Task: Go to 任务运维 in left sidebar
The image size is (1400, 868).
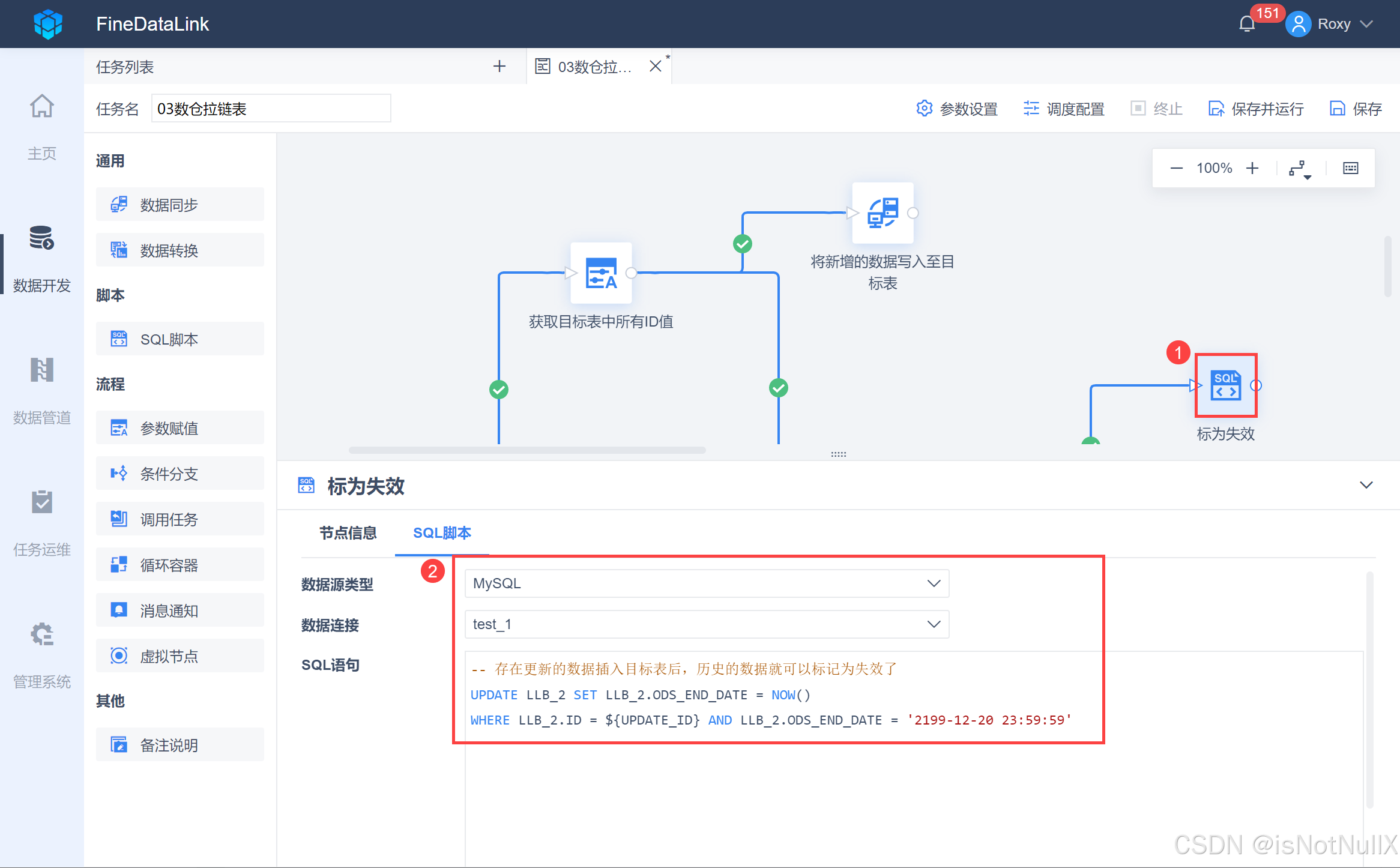Action: point(42,520)
